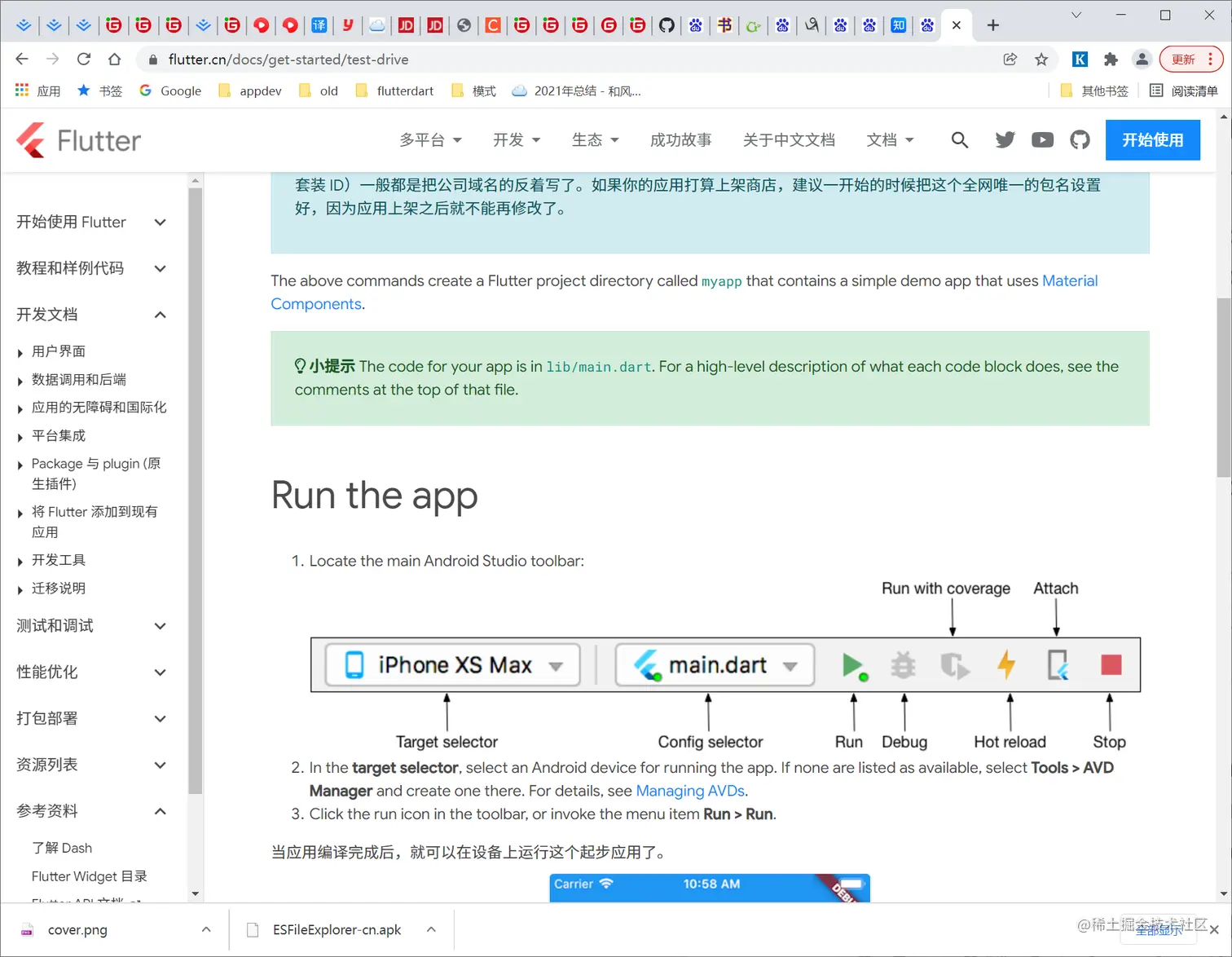This screenshot has height=957, width=1232.
Task: Open a new tab with the plus icon
Action: 992,25
